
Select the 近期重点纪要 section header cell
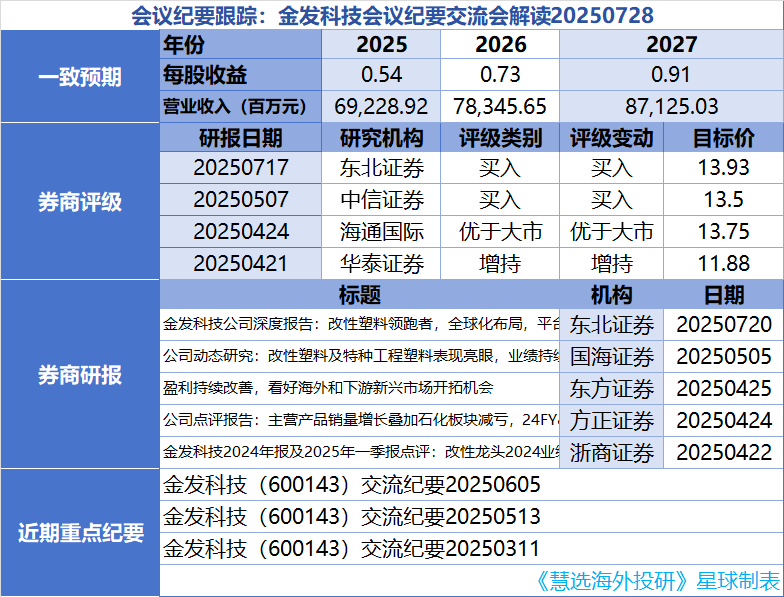pyautogui.click(x=80, y=532)
